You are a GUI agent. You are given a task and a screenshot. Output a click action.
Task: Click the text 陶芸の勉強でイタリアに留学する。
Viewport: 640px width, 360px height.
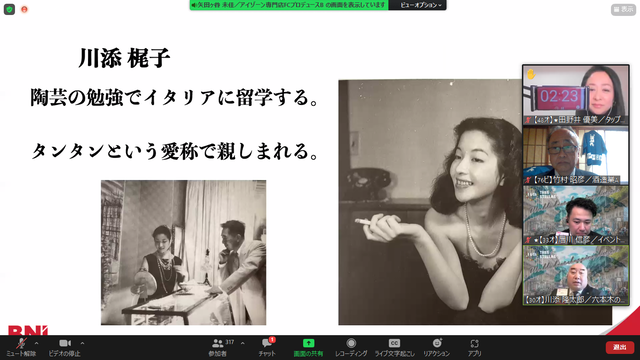[x=174, y=98]
